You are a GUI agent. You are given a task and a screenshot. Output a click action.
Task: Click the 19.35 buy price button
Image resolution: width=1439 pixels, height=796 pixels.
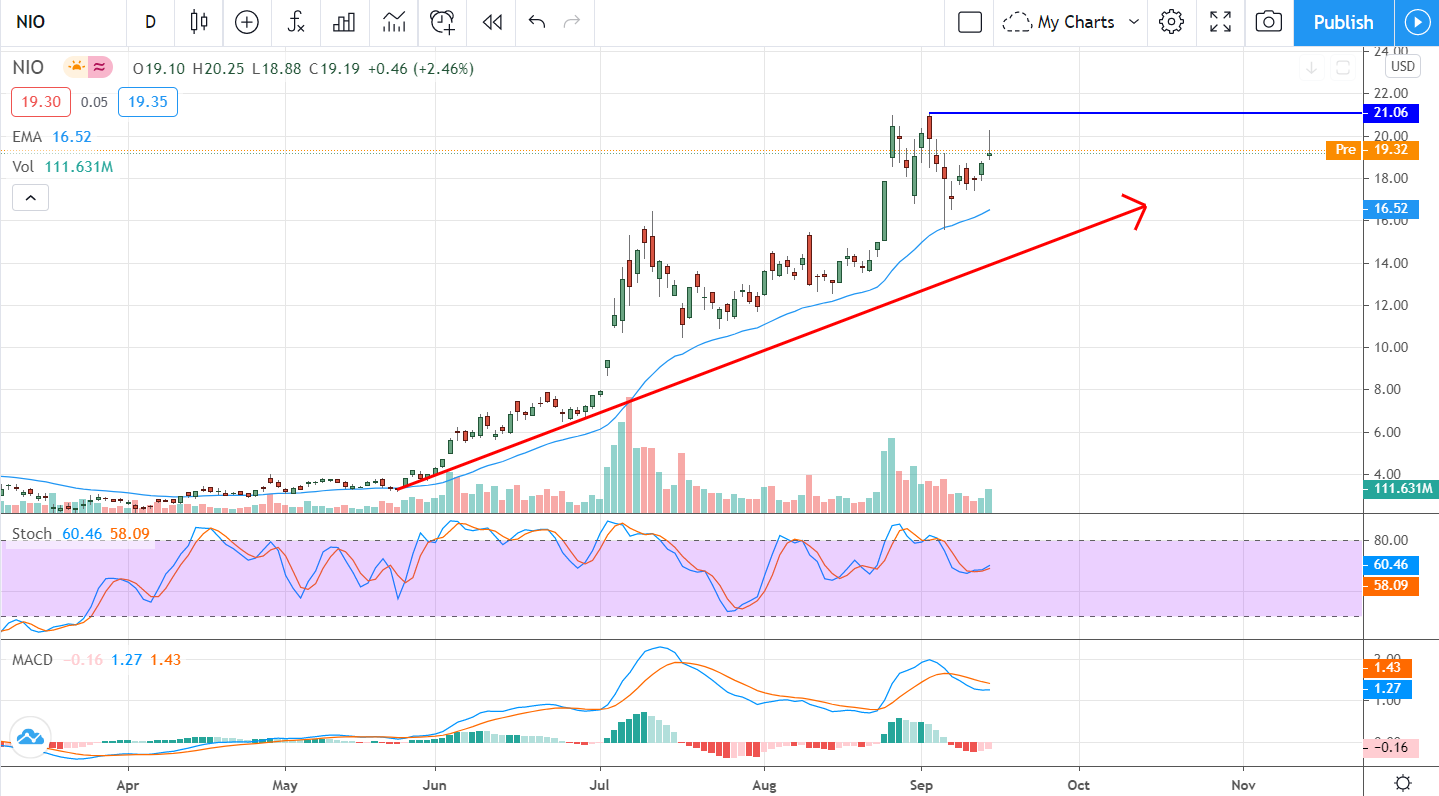click(x=140, y=102)
